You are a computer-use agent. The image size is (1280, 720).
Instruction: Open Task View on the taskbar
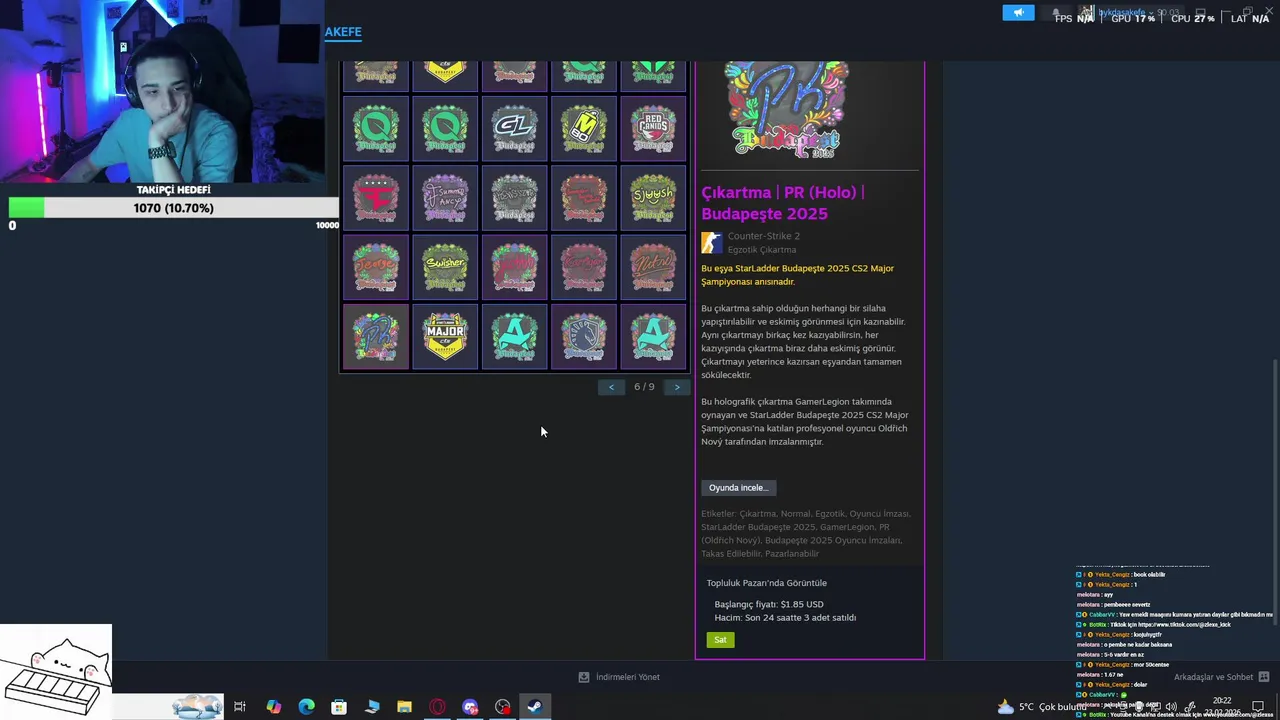(x=240, y=707)
